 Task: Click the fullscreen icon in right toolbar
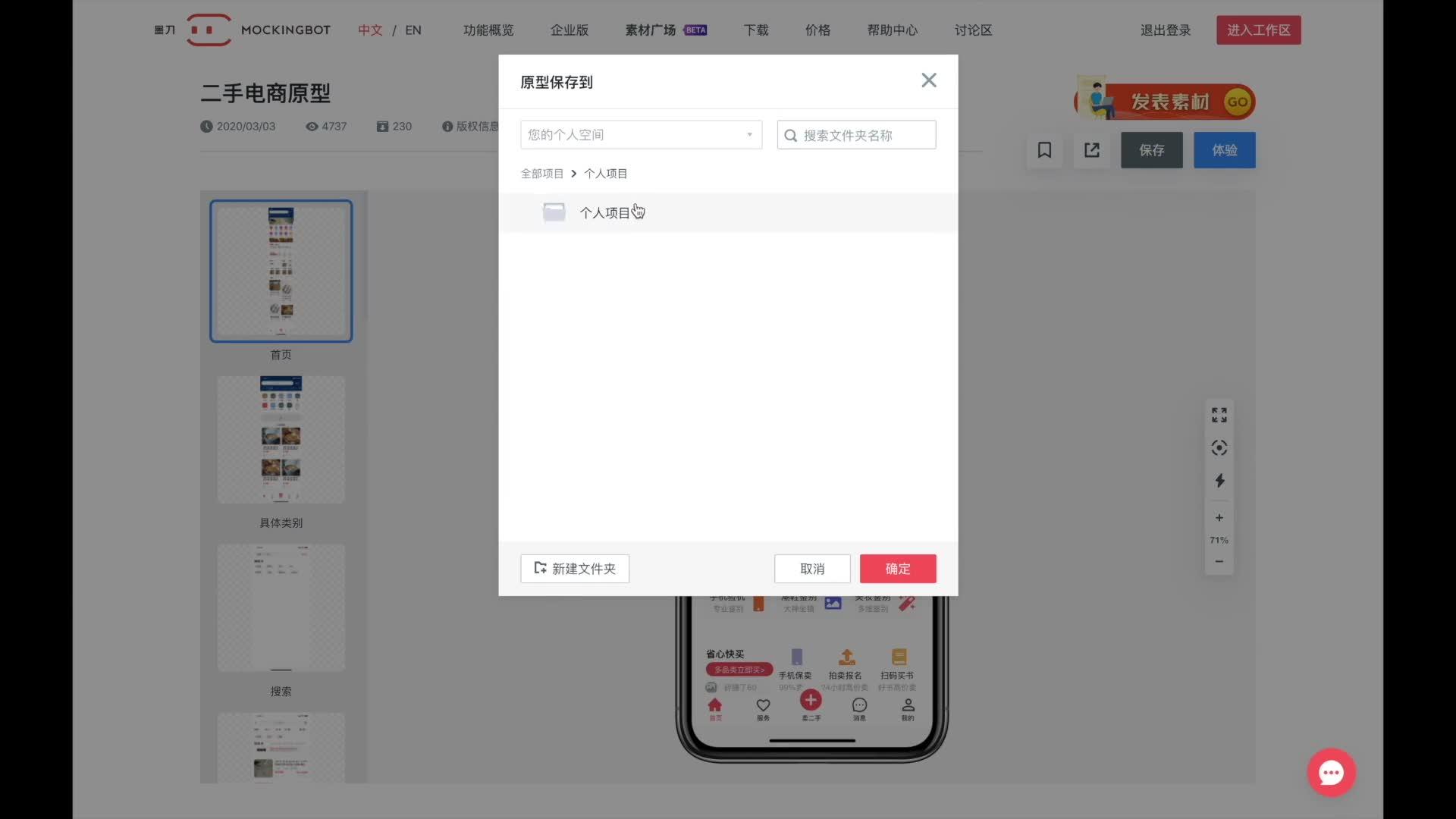[x=1219, y=415]
